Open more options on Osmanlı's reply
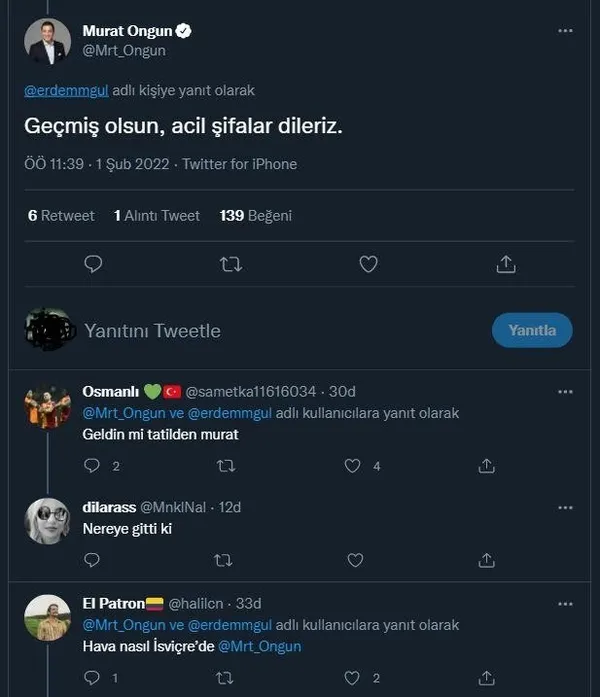The width and height of the screenshot is (600, 697). coord(565,391)
